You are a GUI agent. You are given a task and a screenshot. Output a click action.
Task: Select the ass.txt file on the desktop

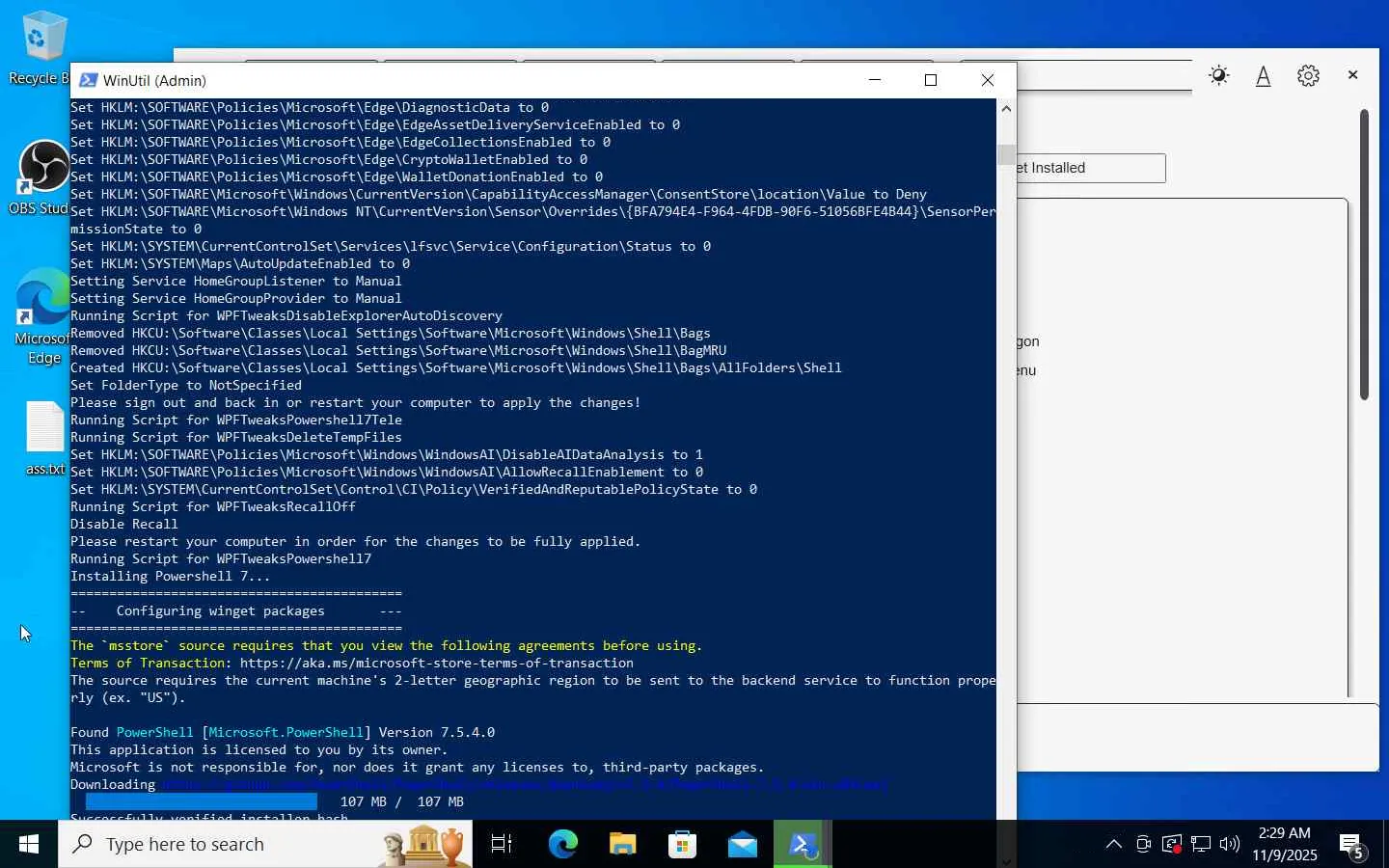click(x=44, y=439)
